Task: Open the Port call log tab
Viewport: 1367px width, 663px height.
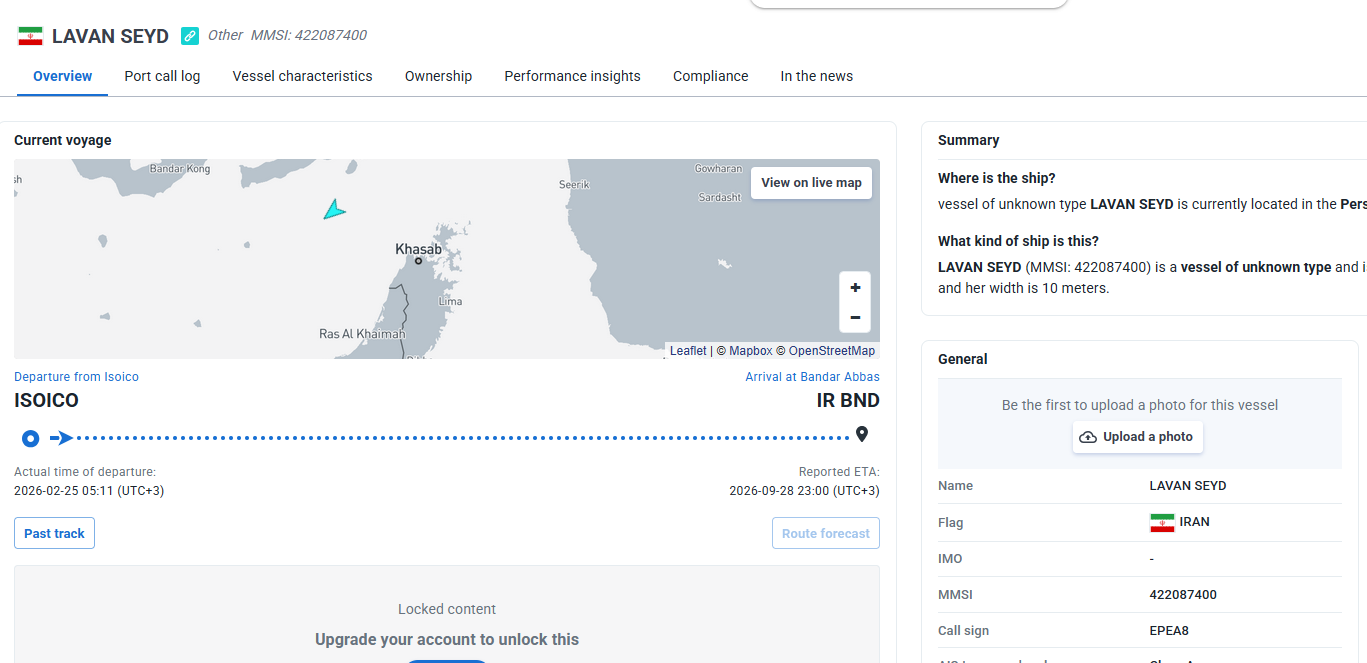Action: pyautogui.click(x=162, y=76)
